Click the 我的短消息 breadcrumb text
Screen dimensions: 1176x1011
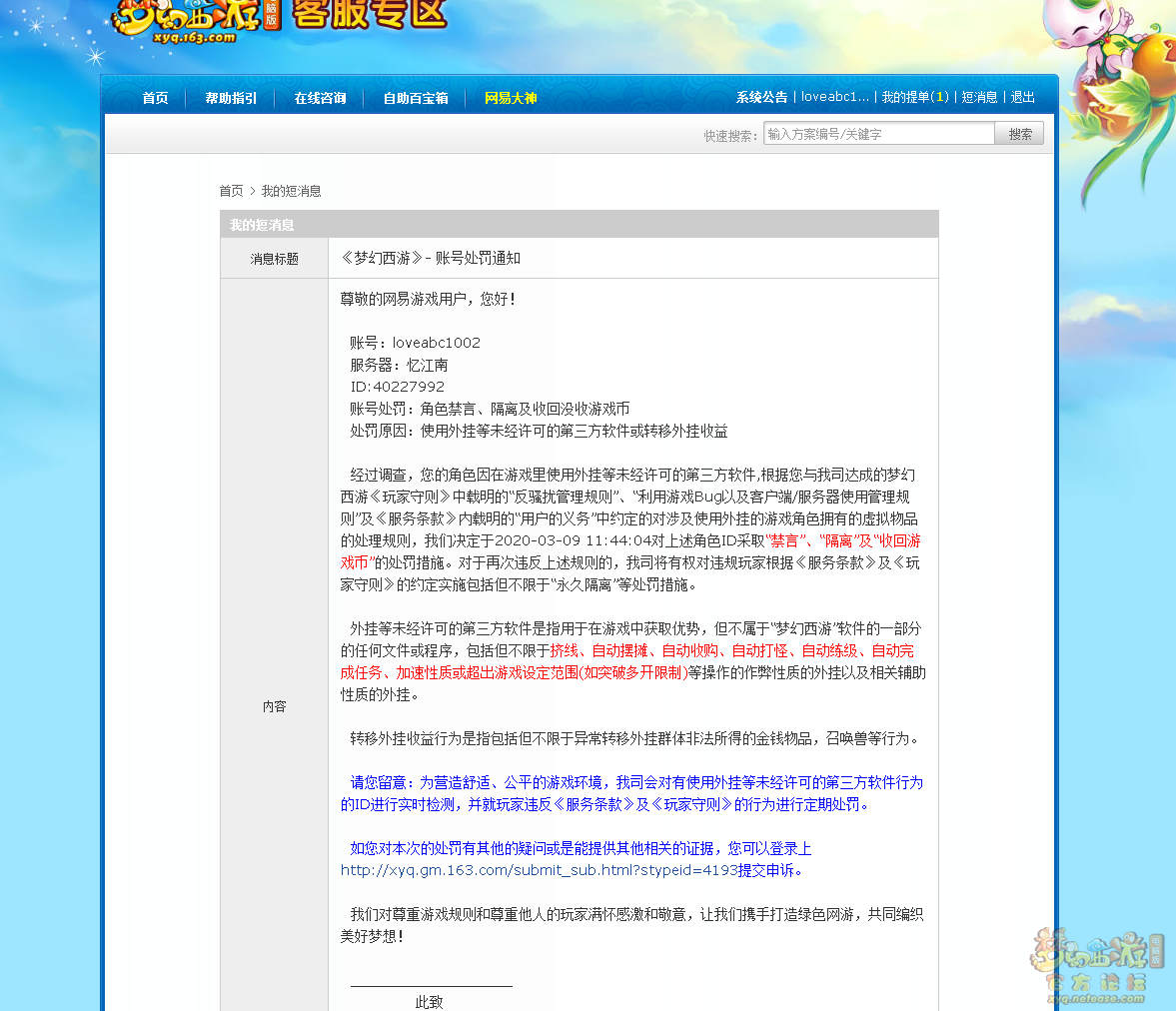tap(291, 191)
